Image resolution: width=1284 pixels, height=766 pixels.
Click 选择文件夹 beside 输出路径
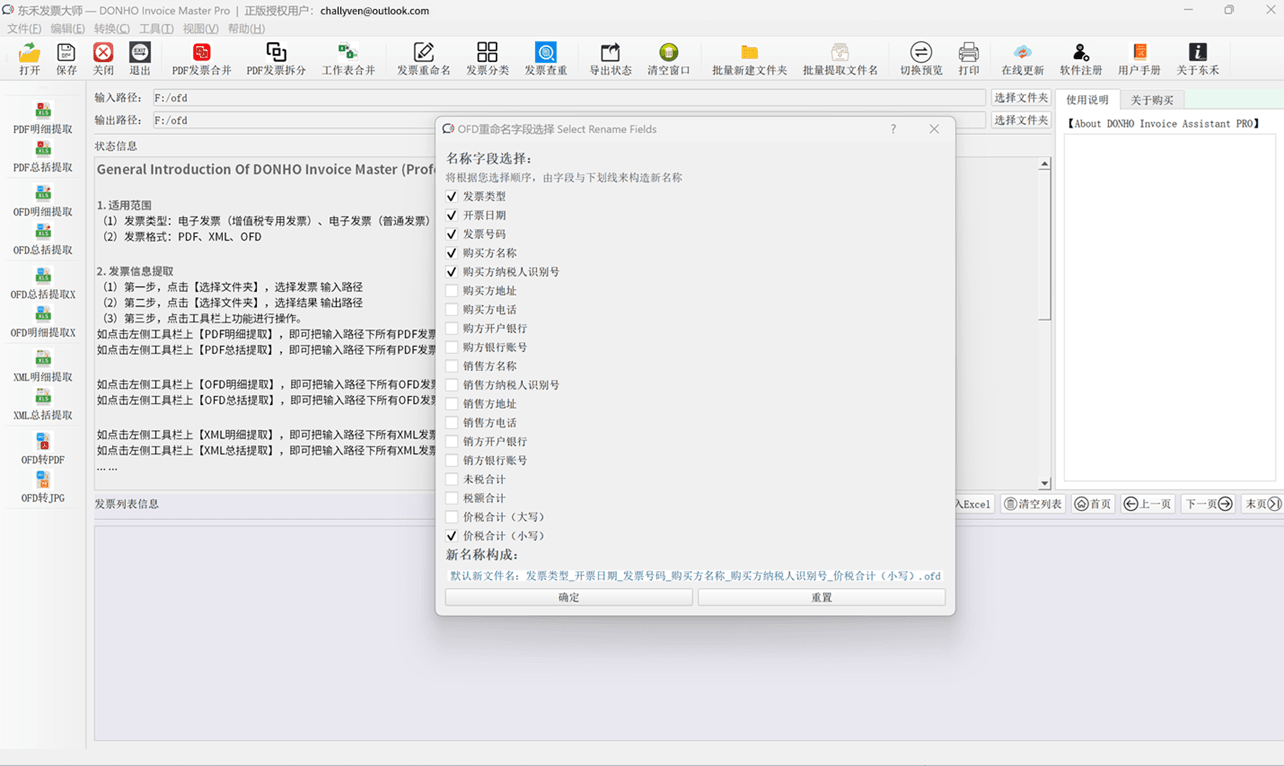click(1021, 120)
